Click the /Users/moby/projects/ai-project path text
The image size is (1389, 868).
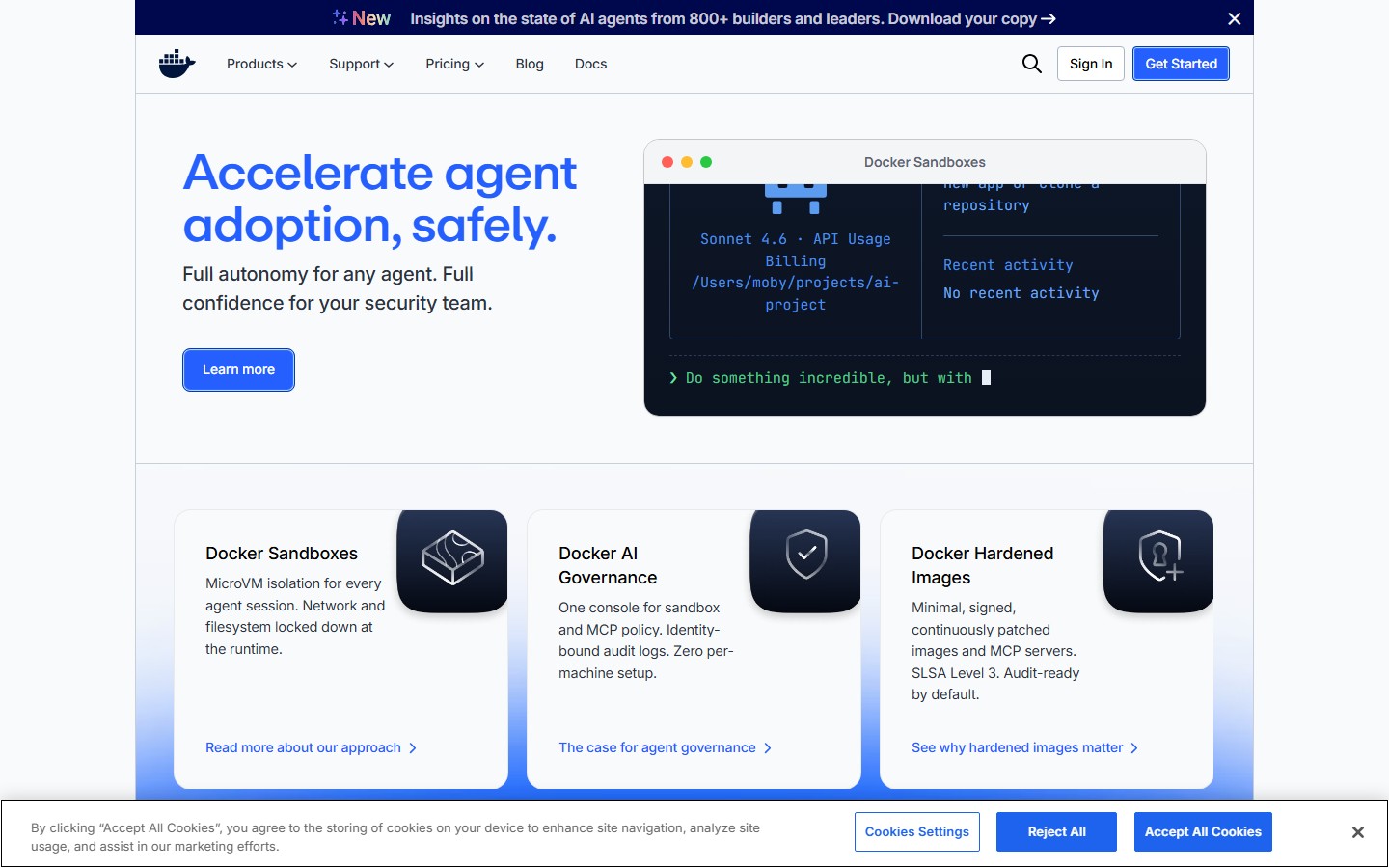point(796,293)
